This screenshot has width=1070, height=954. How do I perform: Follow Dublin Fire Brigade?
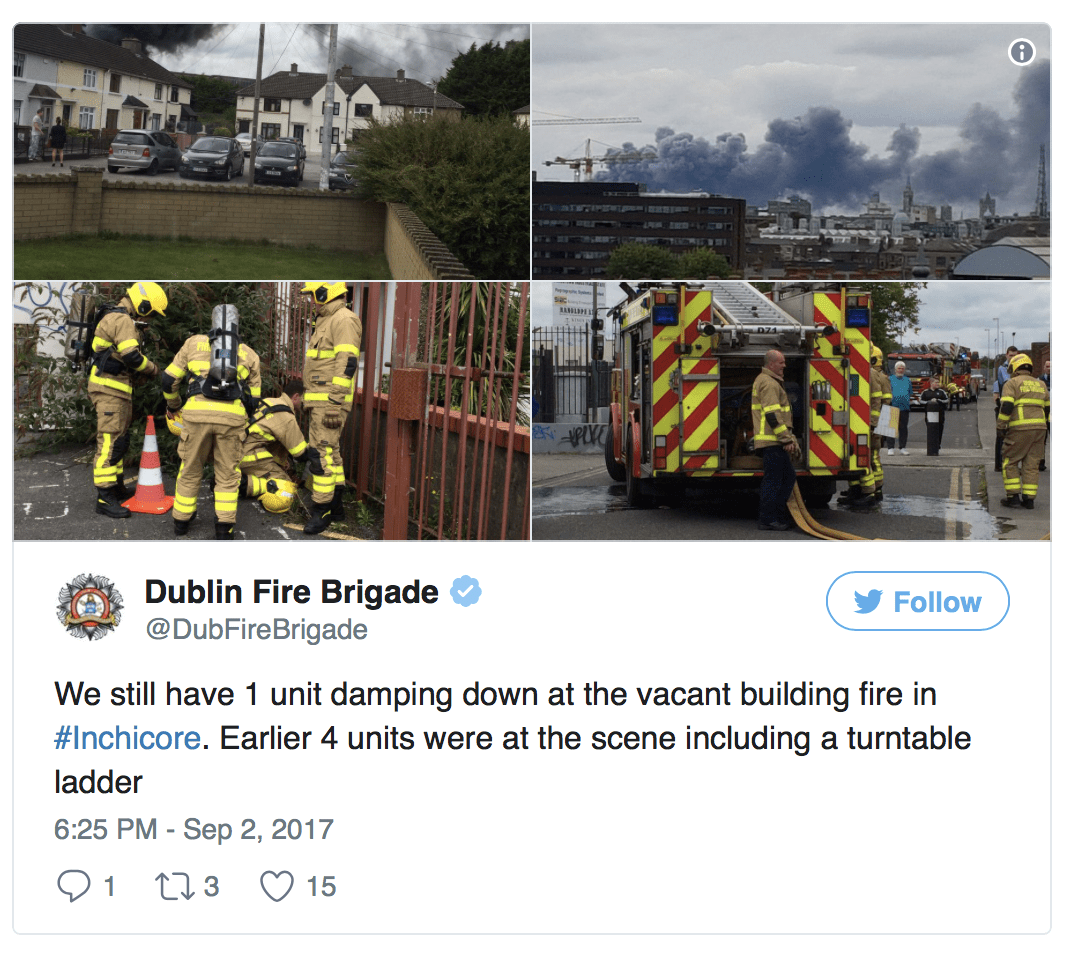click(917, 601)
